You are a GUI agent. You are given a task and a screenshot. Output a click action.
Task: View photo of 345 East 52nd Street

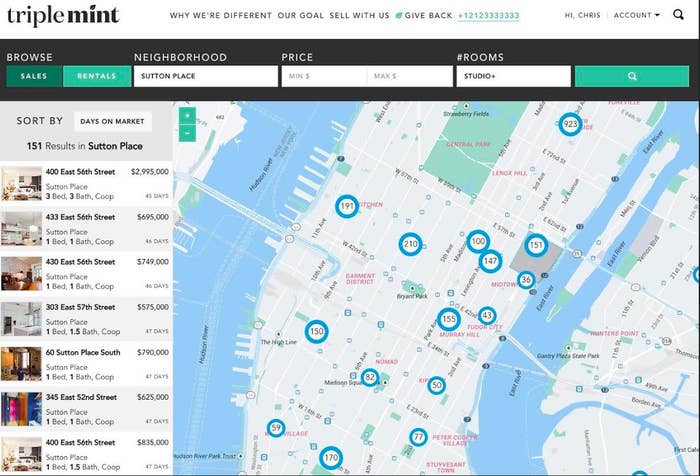(x=21, y=409)
